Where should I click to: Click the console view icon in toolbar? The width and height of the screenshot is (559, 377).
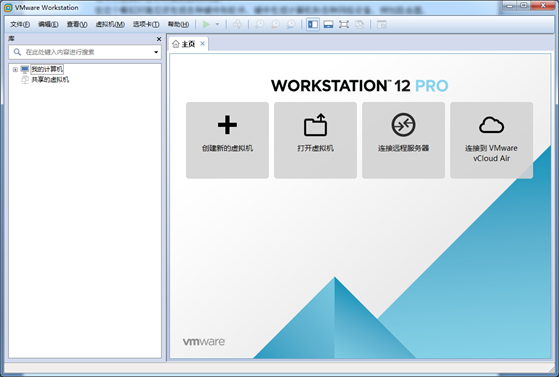pos(382,24)
